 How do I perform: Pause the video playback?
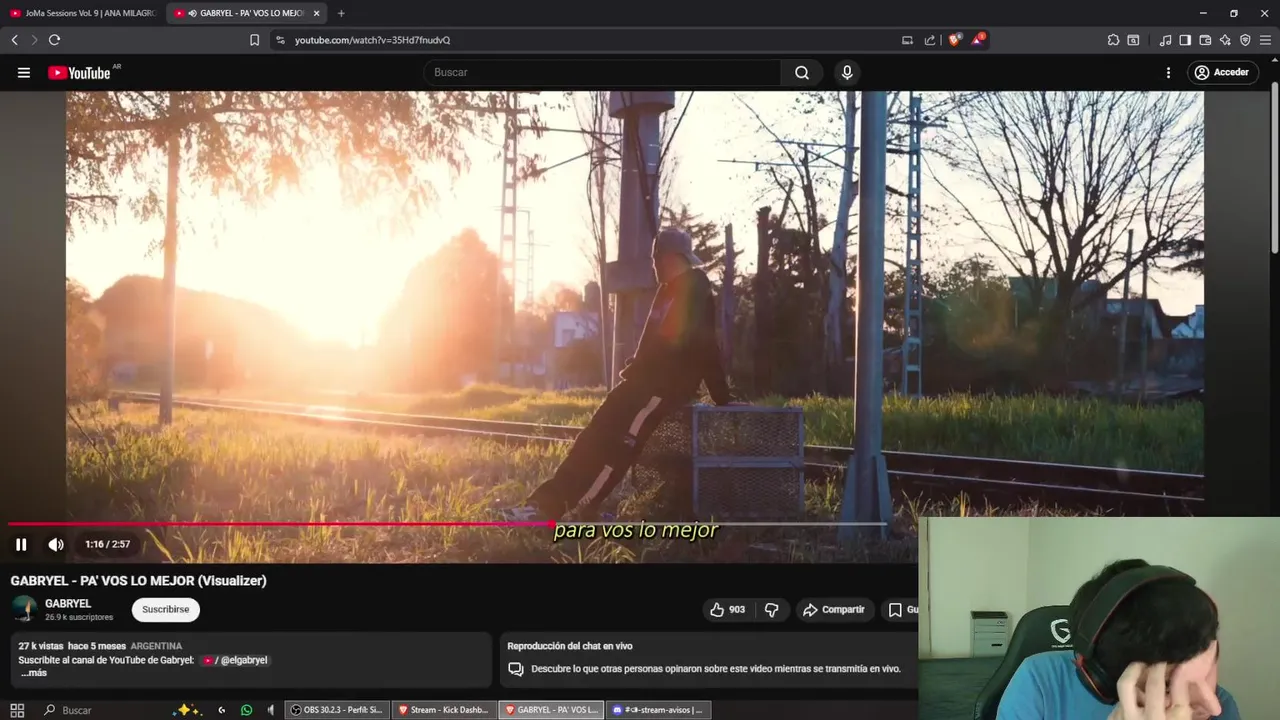click(x=21, y=544)
